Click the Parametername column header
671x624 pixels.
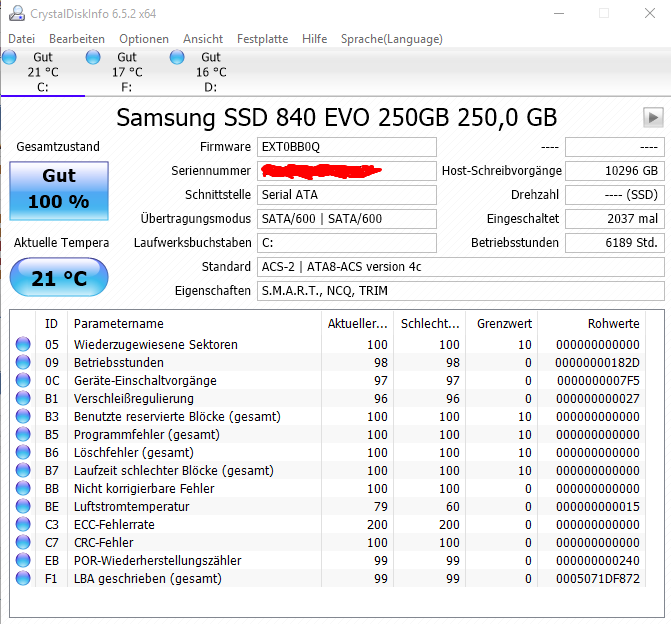(x=194, y=324)
